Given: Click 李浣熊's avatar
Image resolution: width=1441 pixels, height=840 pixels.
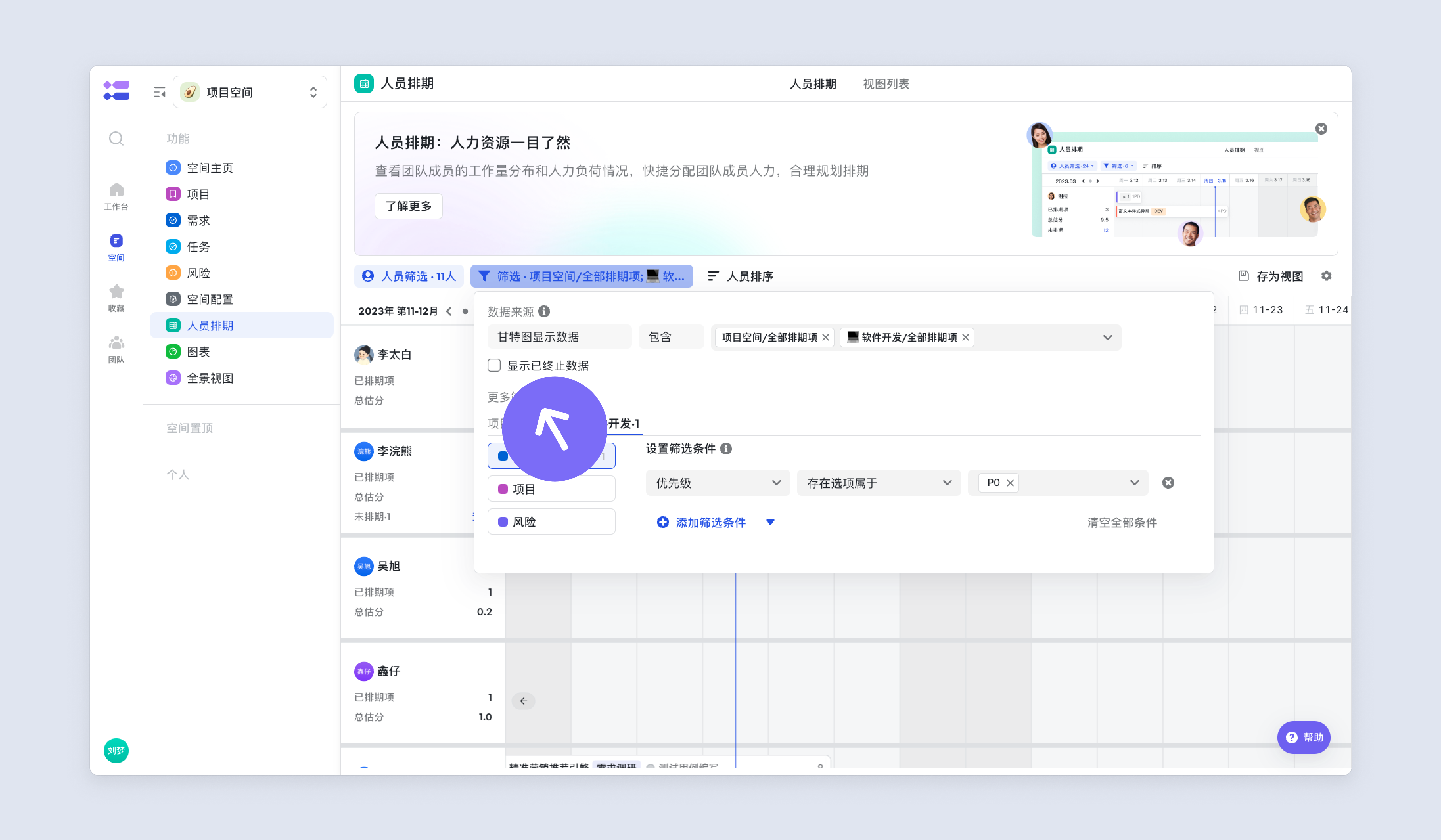Looking at the screenshot, I should 364,452.
